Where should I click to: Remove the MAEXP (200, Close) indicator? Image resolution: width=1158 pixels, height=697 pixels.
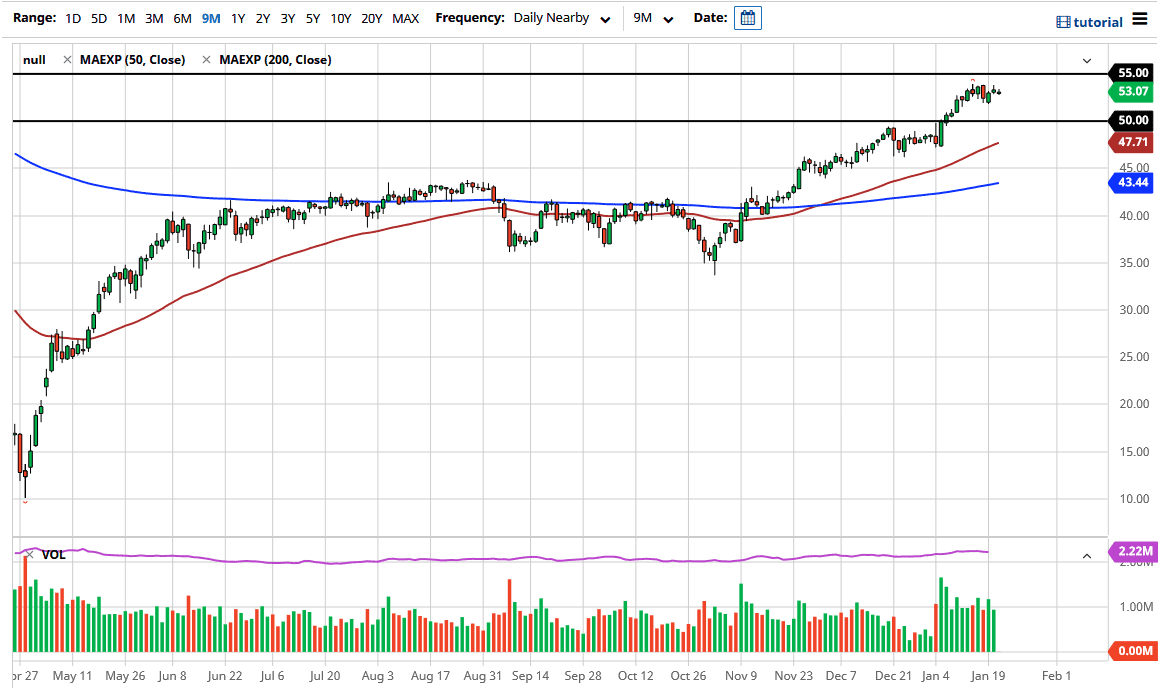207,60
